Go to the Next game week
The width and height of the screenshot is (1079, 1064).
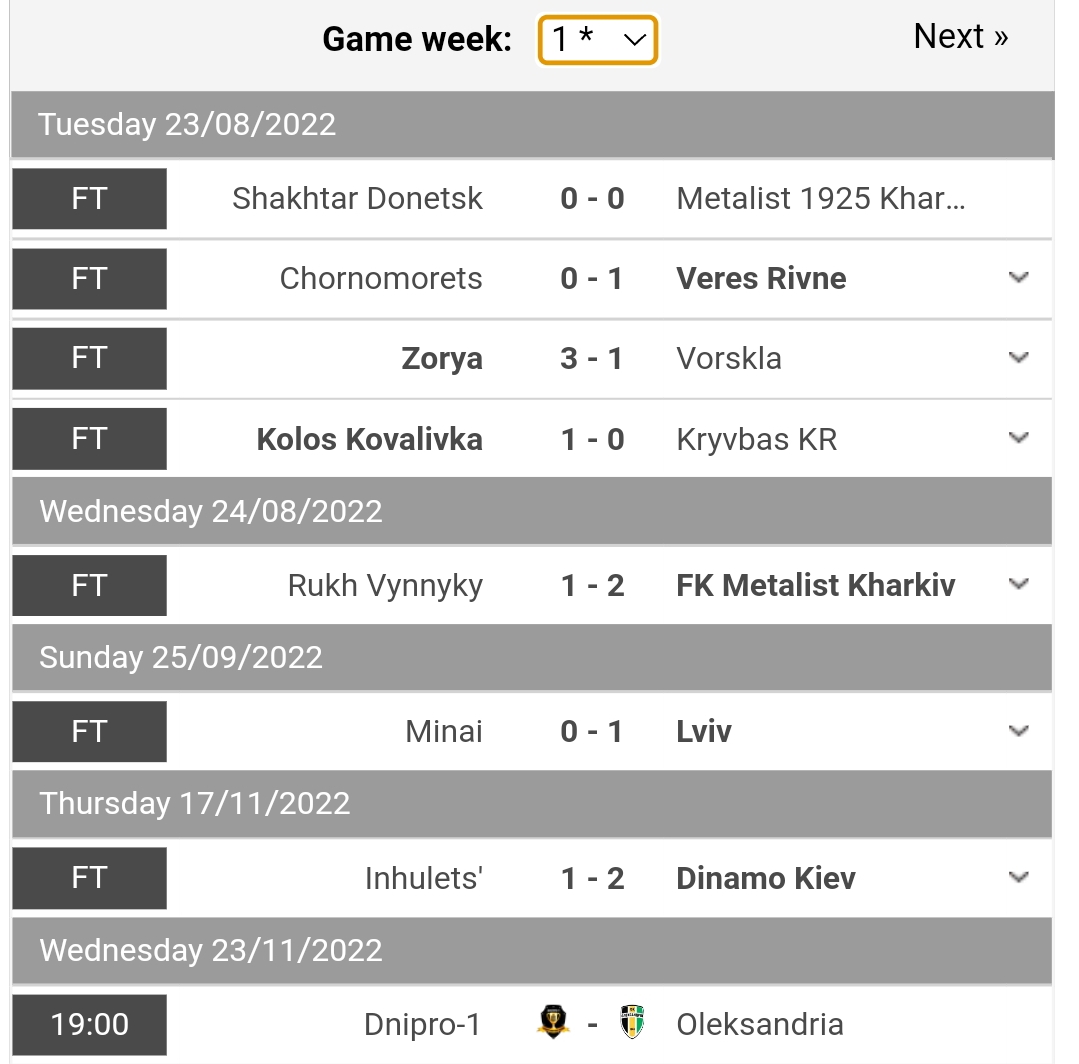(960, 37)
